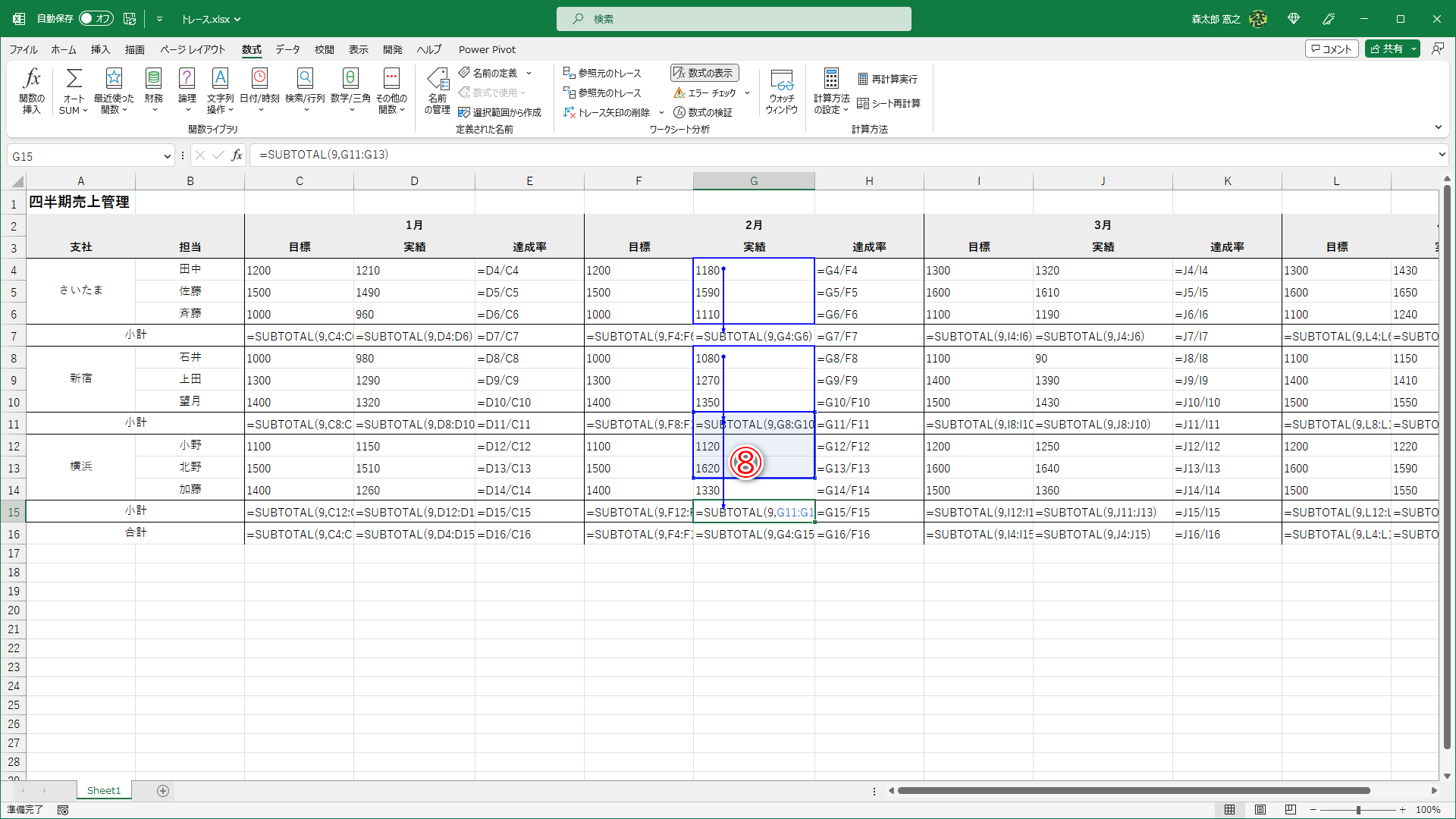Open the データ ribbon tab

(287, 49)
